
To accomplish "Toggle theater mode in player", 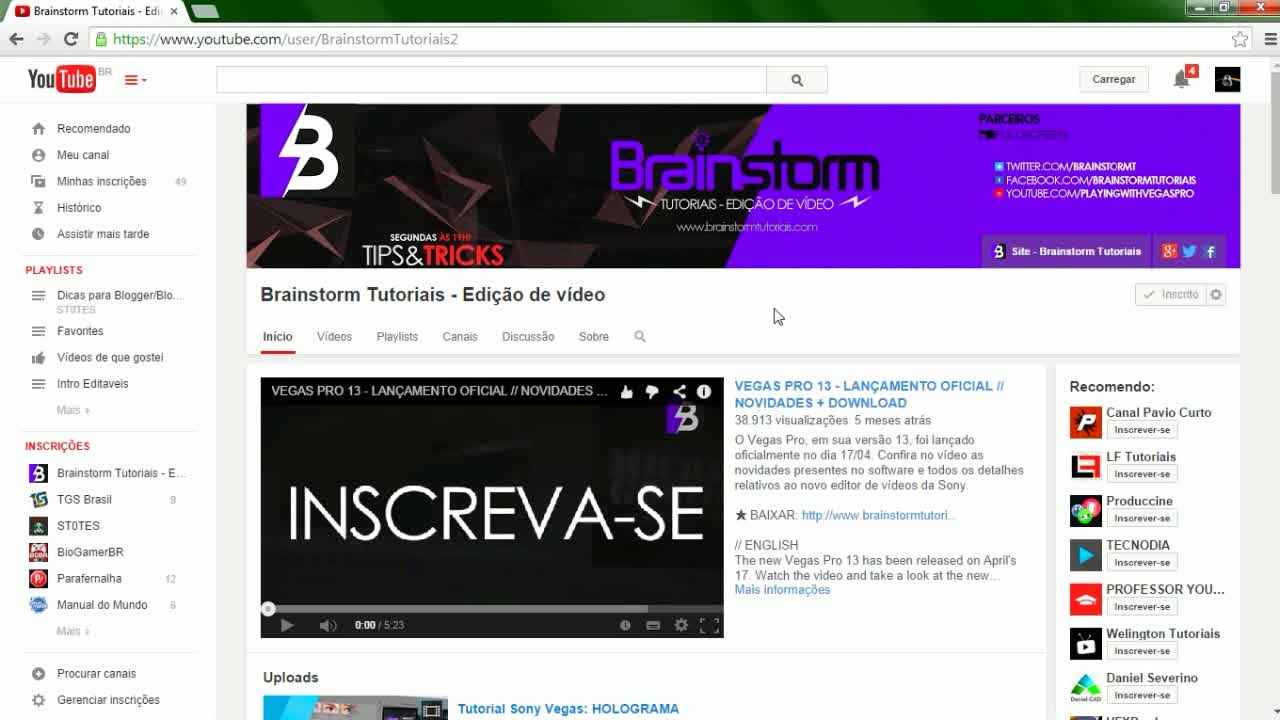I will tap(653, 625).
